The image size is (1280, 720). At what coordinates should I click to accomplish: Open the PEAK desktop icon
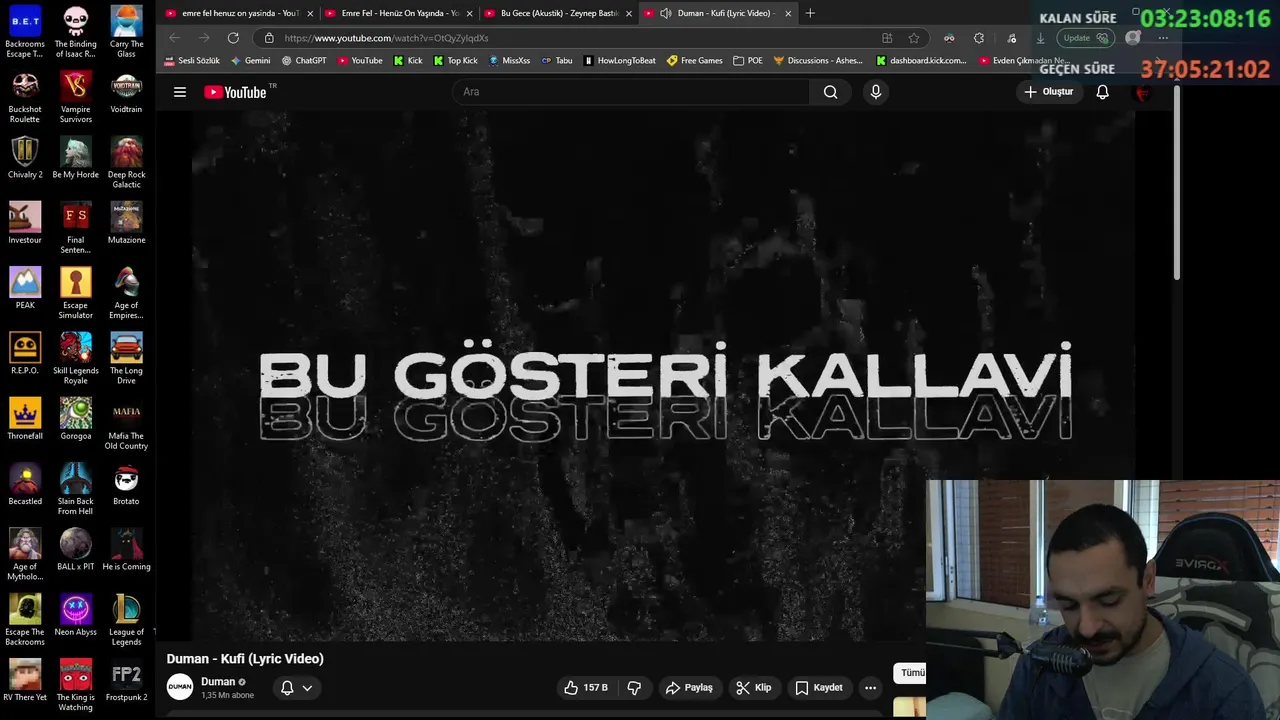25,288
